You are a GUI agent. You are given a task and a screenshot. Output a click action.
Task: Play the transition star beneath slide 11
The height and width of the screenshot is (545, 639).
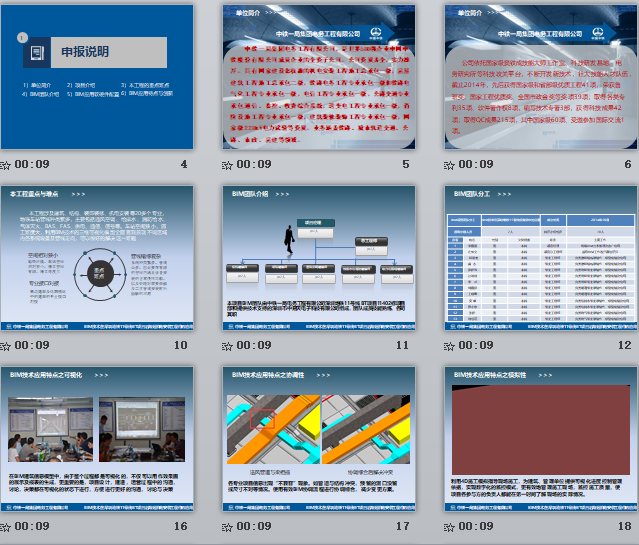pos(227,346)
